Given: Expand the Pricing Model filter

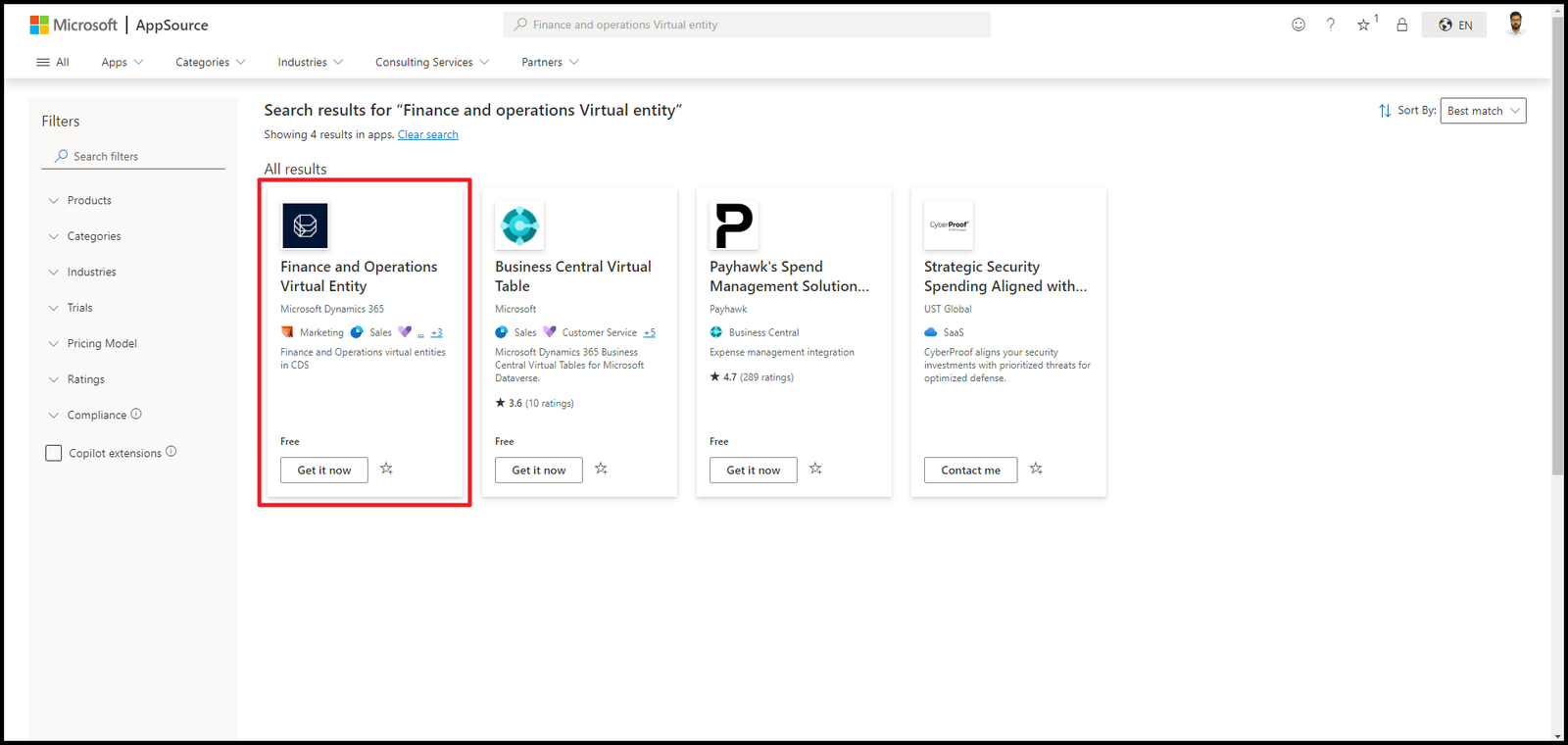Looking at the screenshot, I should (x=93, y=343).
